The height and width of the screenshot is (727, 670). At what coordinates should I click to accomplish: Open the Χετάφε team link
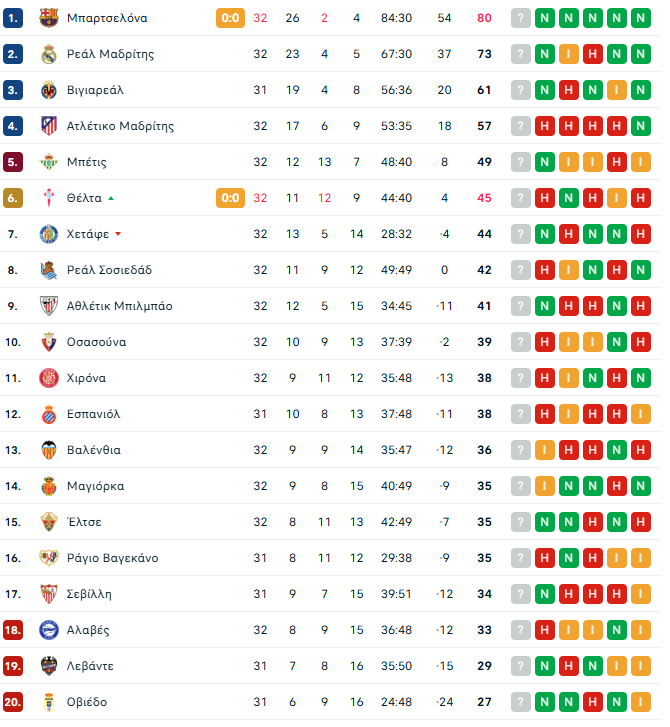[x=87, y=234]
